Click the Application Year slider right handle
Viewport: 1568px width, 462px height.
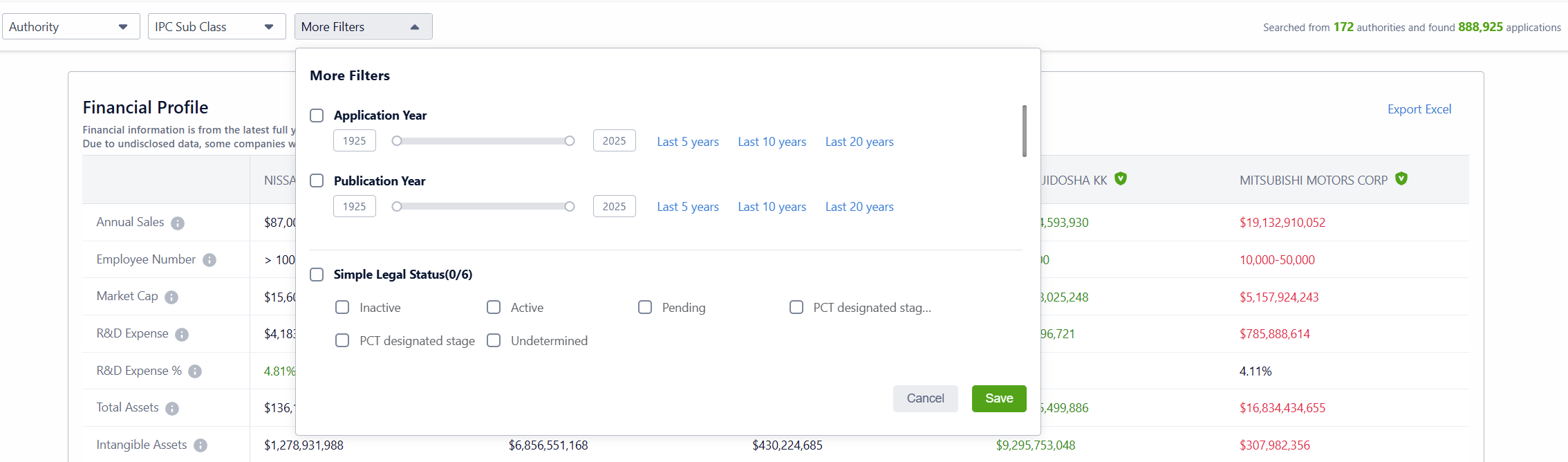[570, 141]
